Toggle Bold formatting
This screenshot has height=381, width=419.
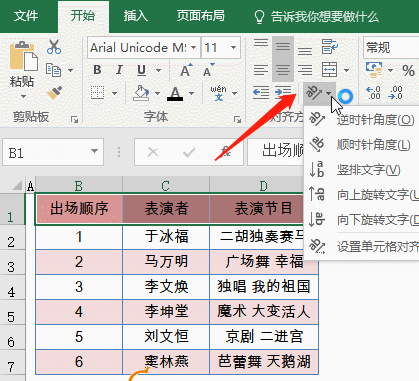click(97, 70)
